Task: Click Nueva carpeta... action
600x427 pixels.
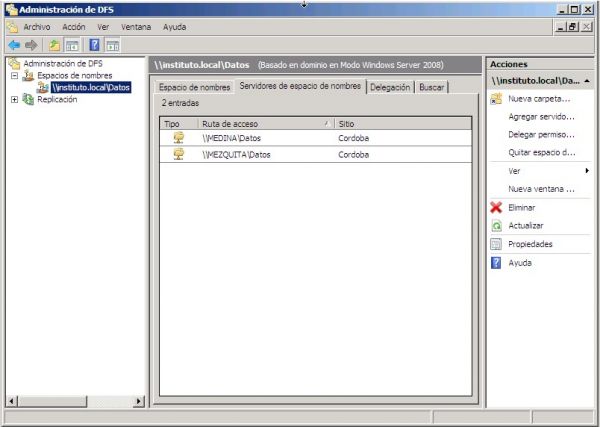Action: pos(539,99)
